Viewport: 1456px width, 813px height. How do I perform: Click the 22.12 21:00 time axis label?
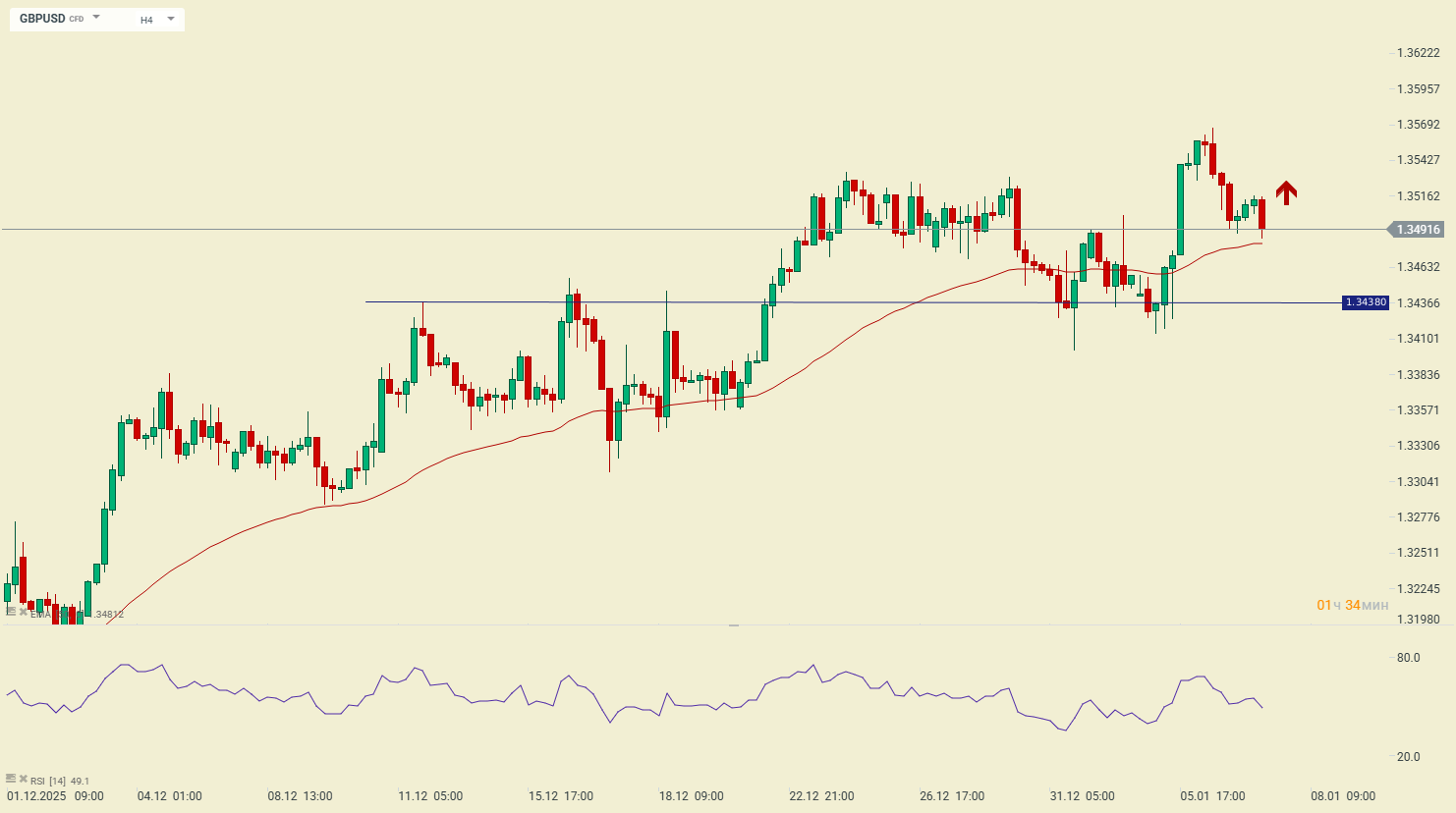click(x=821, y=796)
